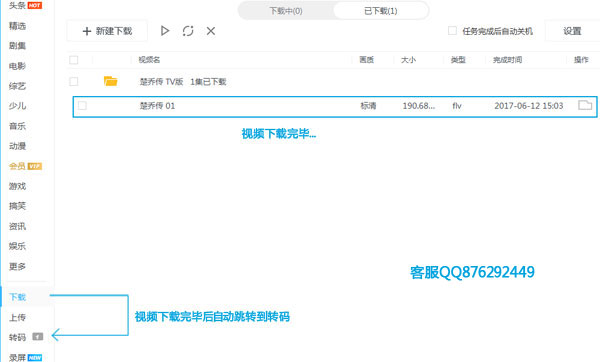This screenshot has width=600, height=362.
Task: Click the flv type cell
Action: pos(457,106)
